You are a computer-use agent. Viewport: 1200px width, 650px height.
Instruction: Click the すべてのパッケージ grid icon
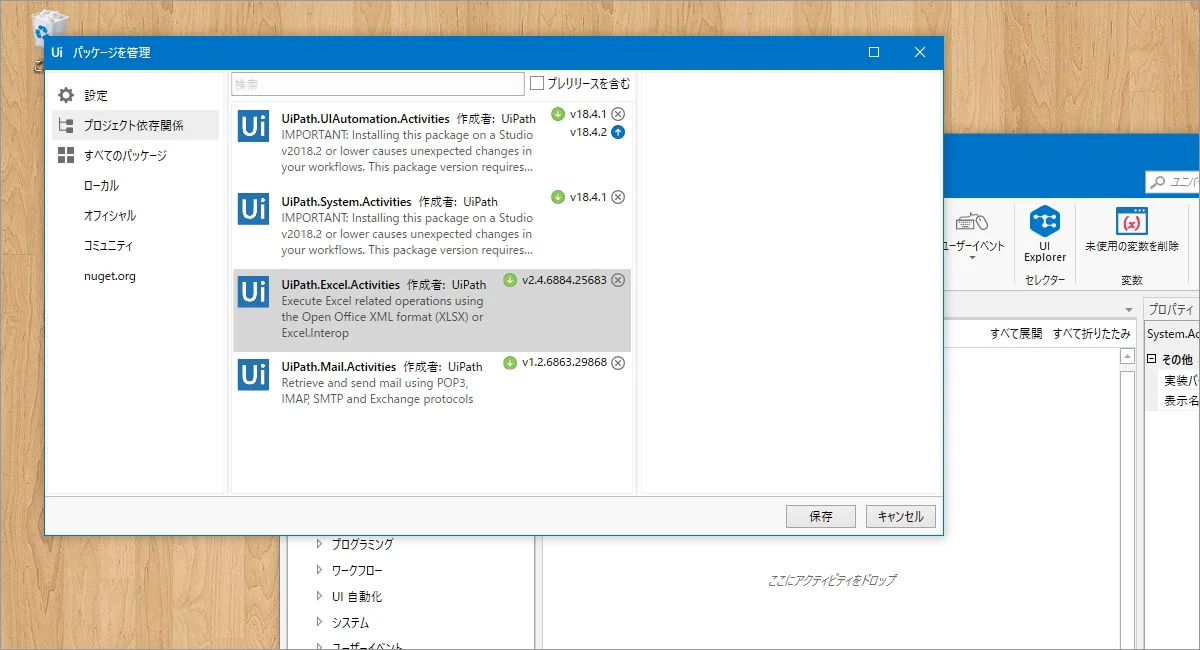(66, 155)
